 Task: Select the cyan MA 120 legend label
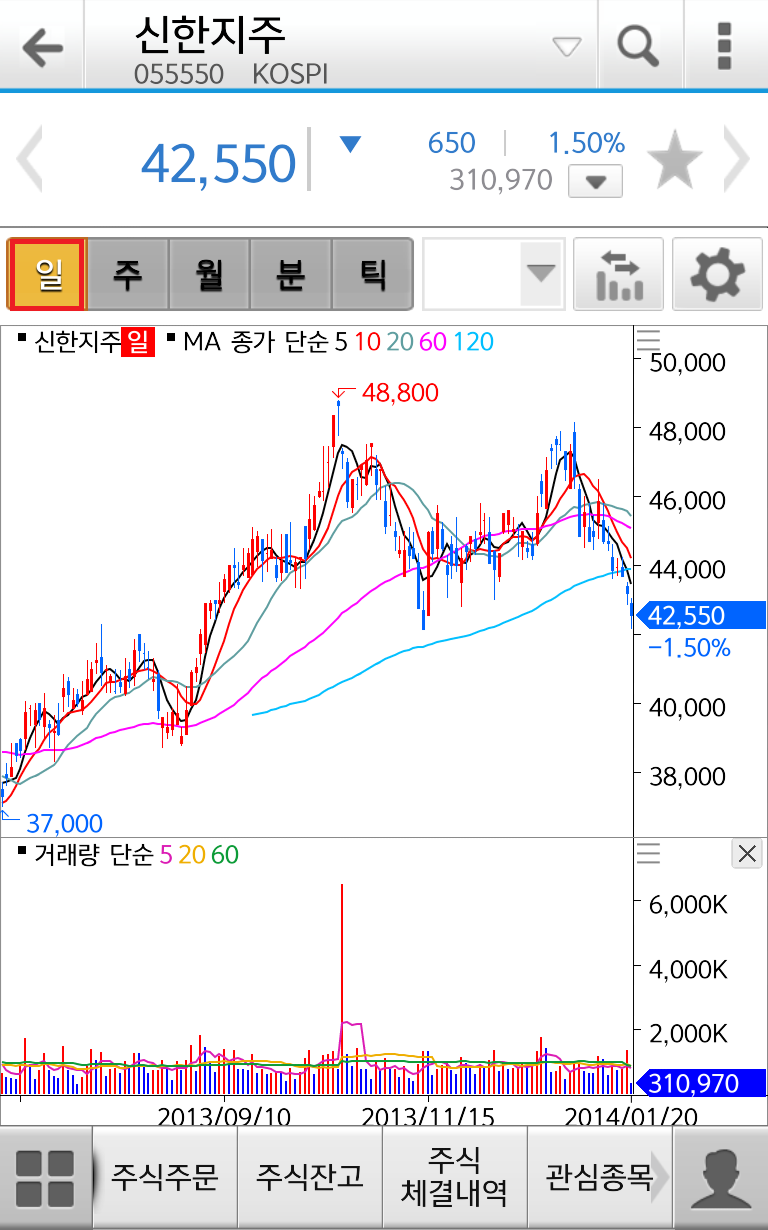[x=473, y=342]
